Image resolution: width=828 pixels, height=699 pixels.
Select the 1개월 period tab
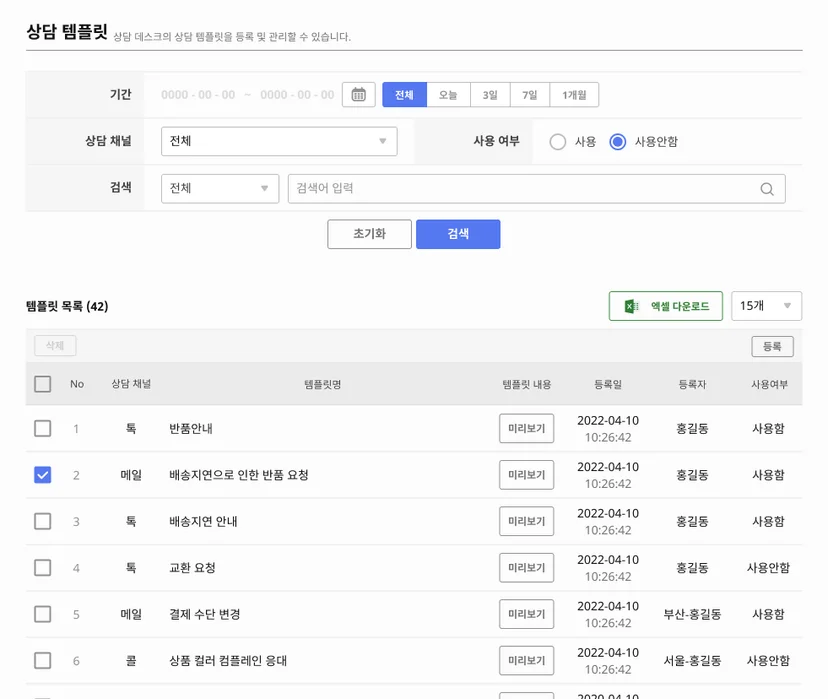click(x=574, y=95)
